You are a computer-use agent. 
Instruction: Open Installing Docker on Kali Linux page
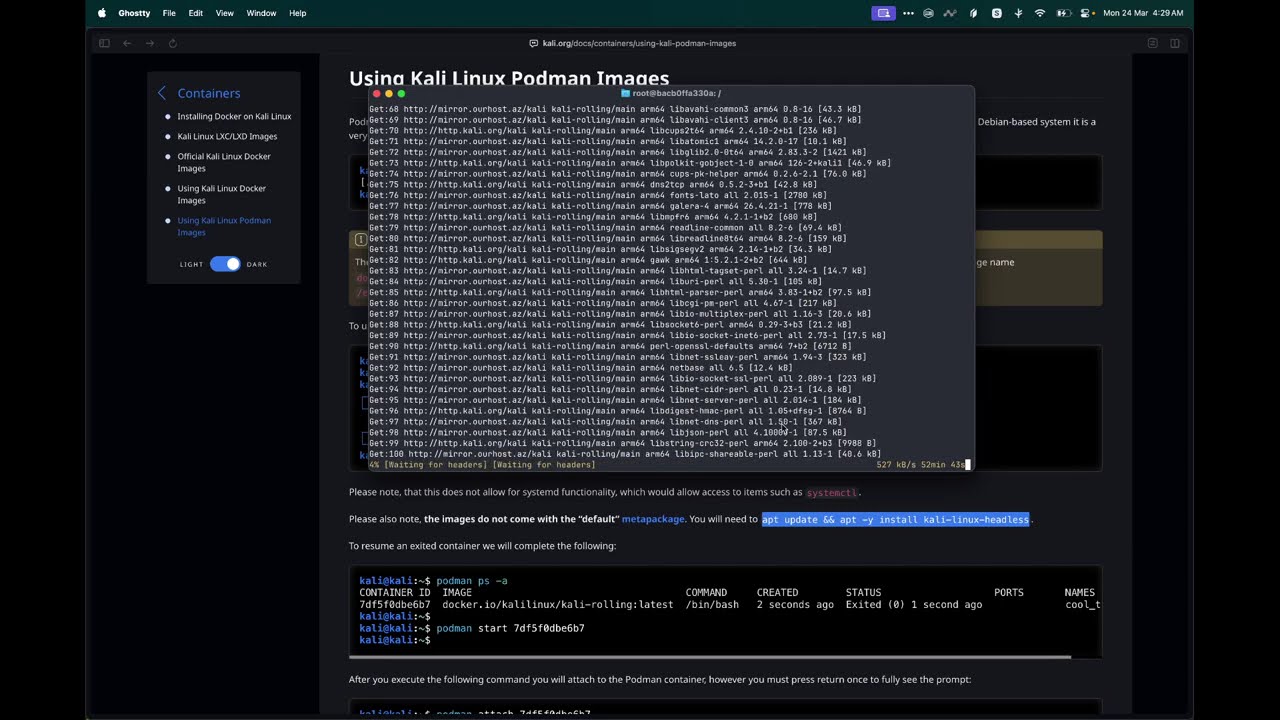click(x=234, y=116)
